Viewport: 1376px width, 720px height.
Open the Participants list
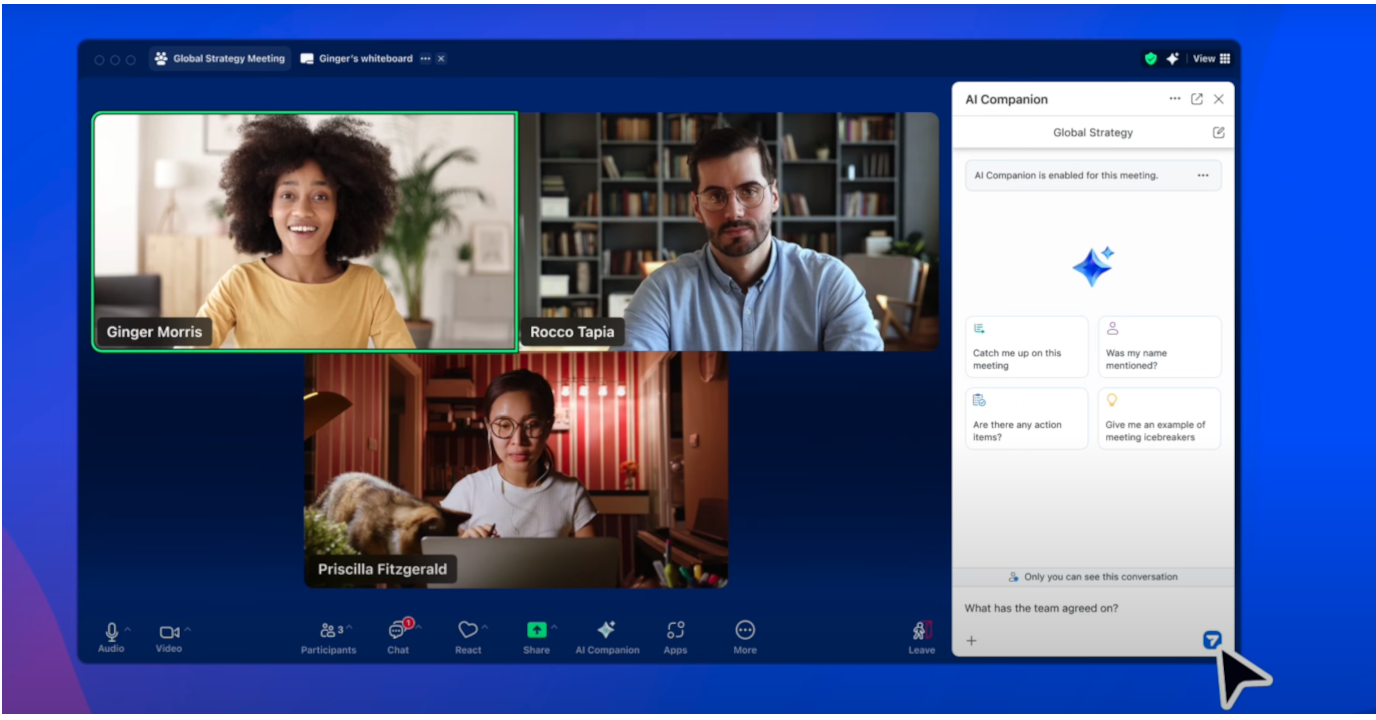(x=328, y=637)
